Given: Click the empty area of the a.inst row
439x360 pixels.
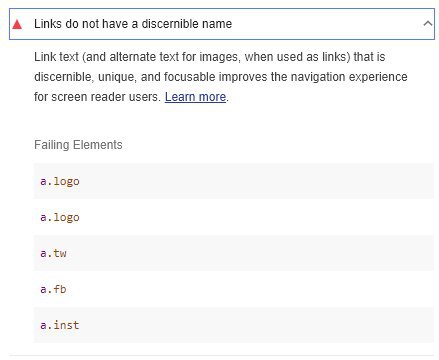Looking at the screenshot, I should pyautogui.click(x=257, y=325).
